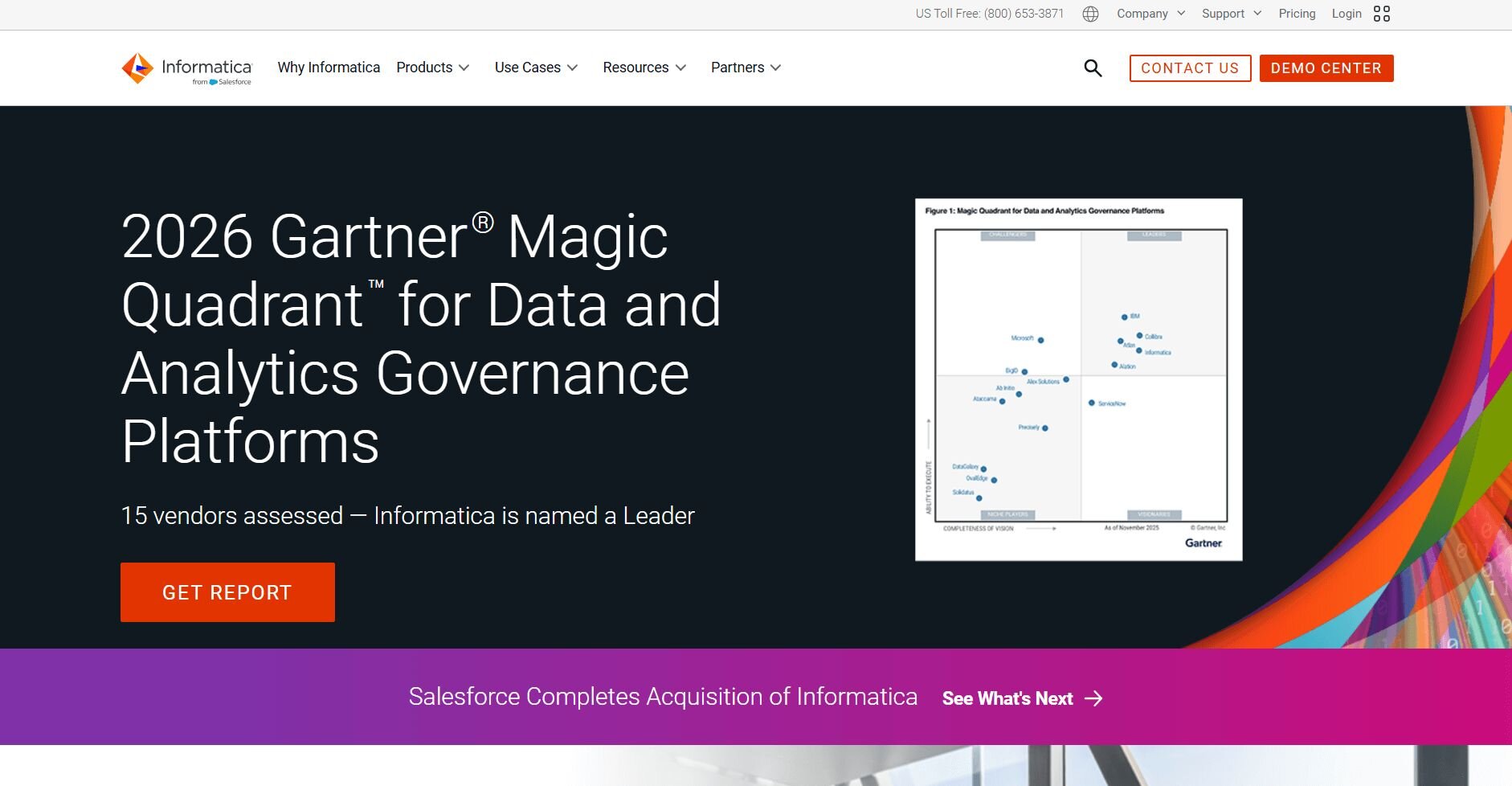Image resolution: width=1512 pixels, height=786 pixels.
Task: Click the GET REPORT button
Action: click(x=227, y=592)
